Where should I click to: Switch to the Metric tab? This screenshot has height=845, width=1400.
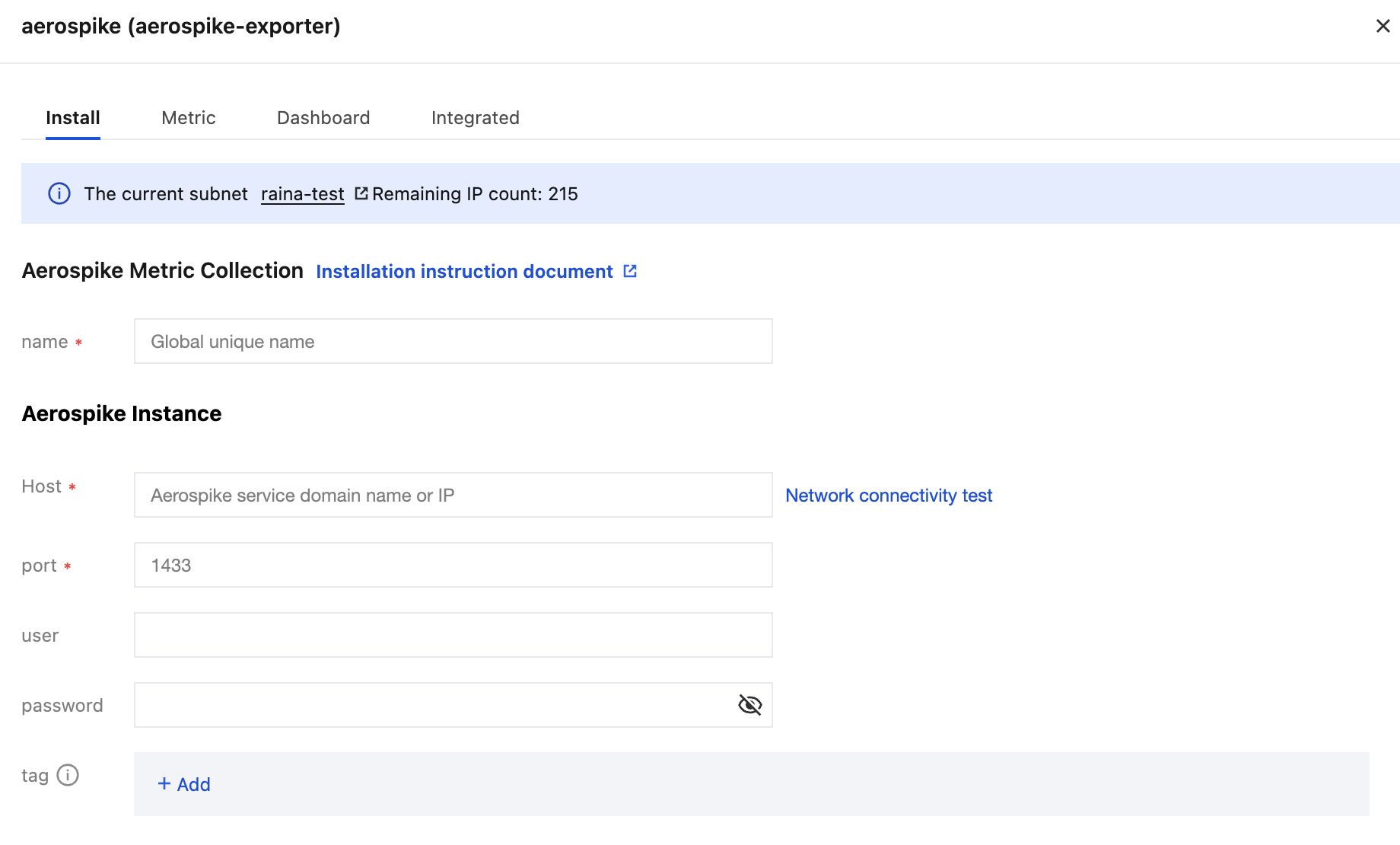tap(189, 118)
